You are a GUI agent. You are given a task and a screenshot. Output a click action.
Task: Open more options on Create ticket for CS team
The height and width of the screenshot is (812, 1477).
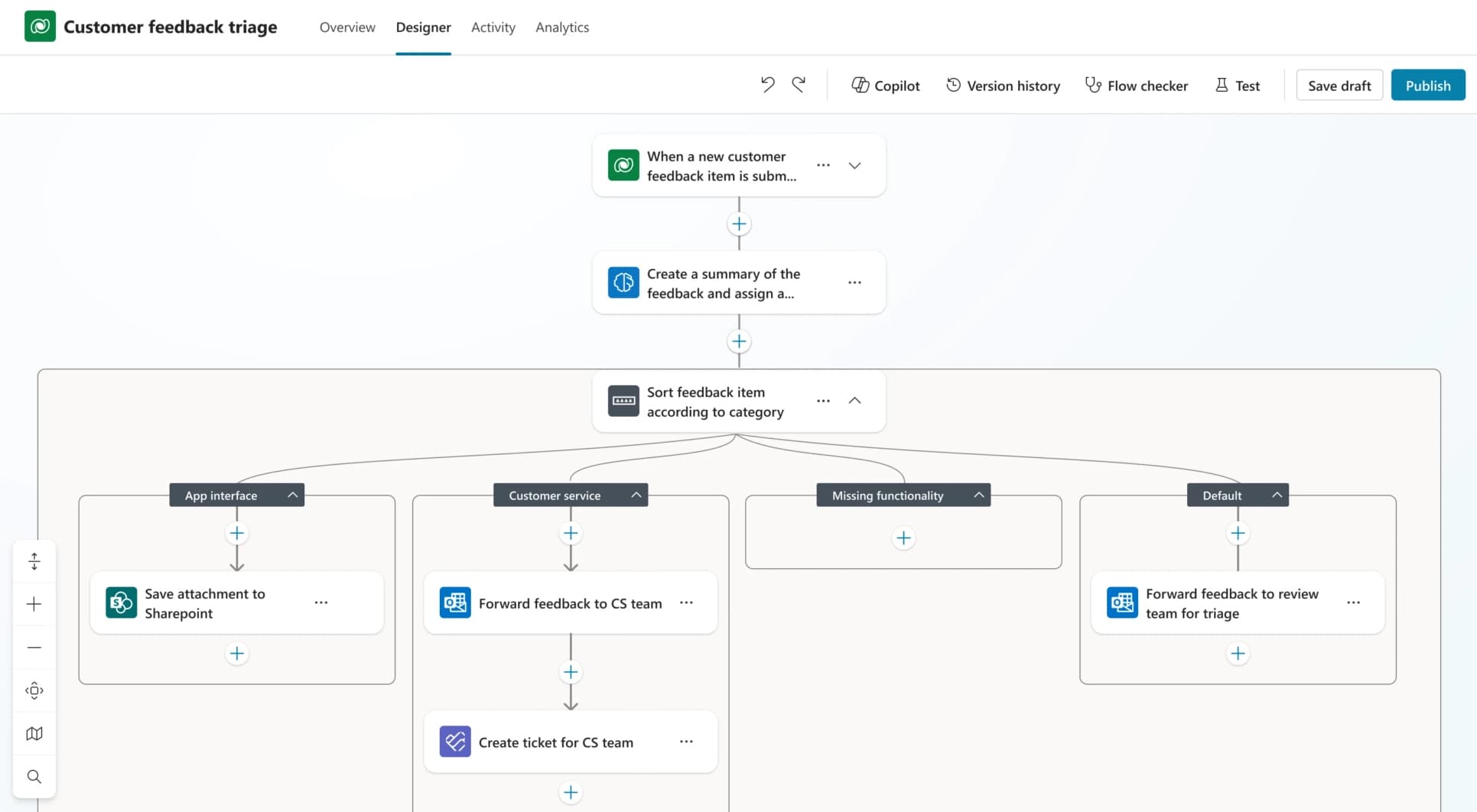[x=686, y=742]
